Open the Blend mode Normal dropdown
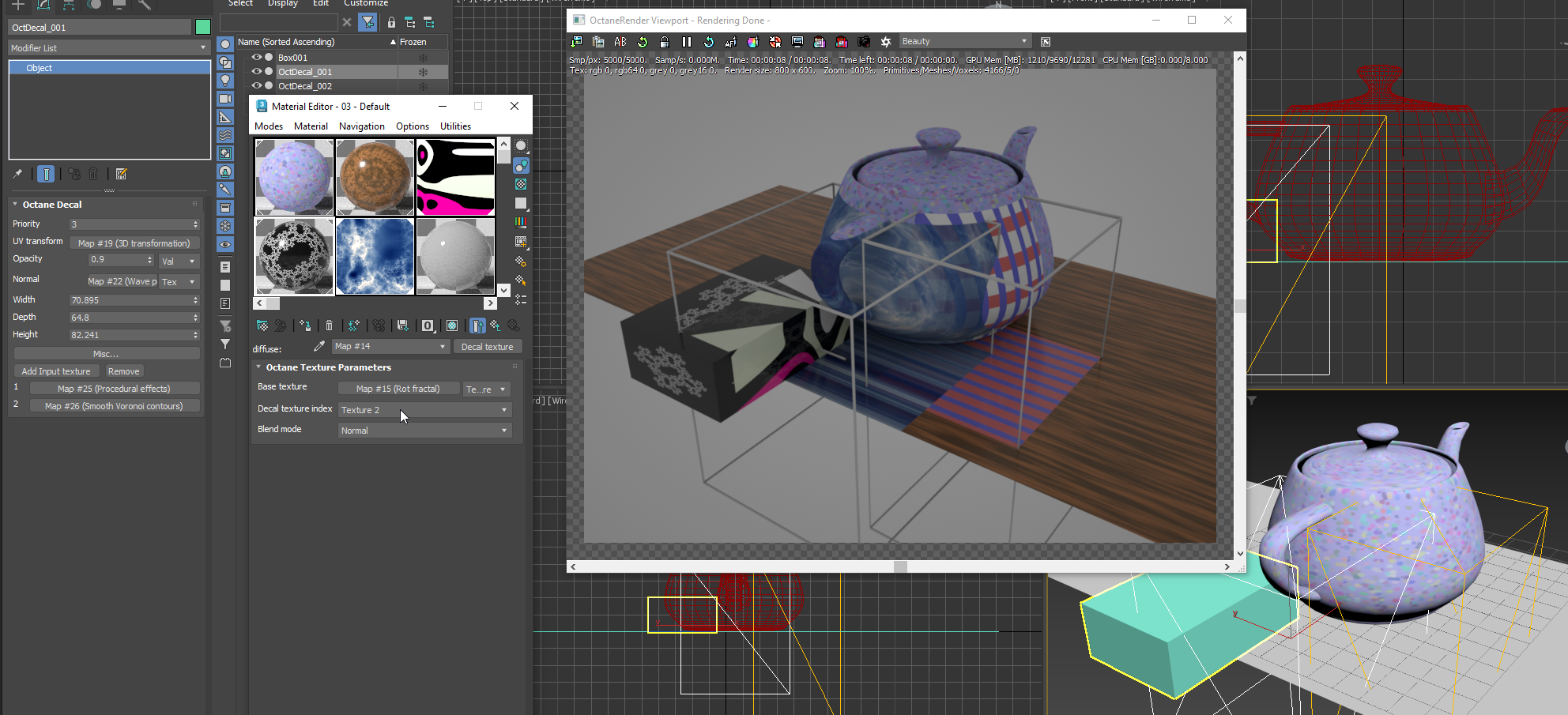1568x715 pixels. (424, 431)
